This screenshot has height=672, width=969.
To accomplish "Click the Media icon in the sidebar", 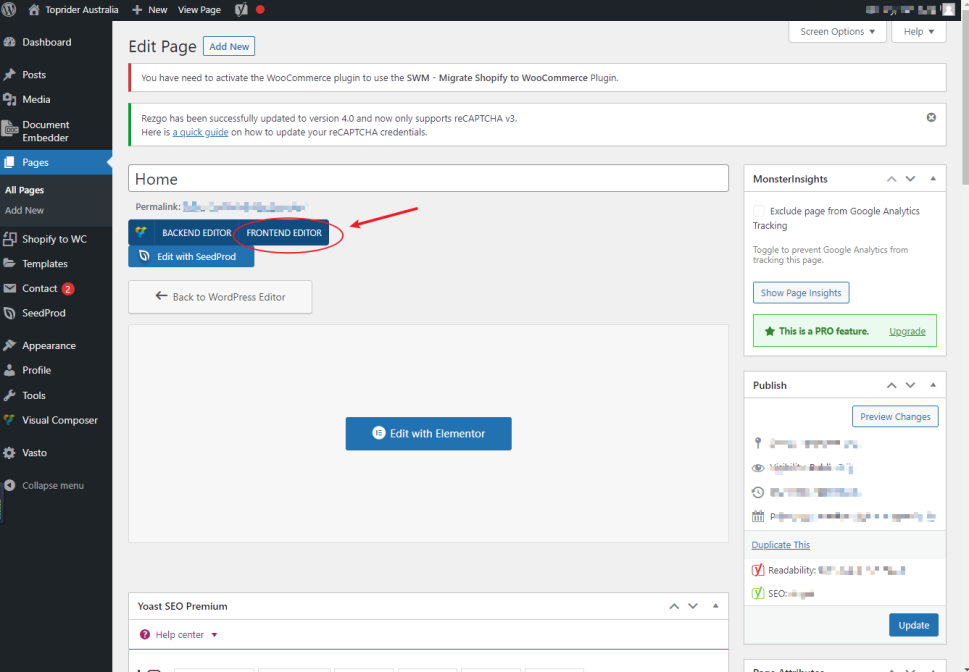I will [9, 100].
